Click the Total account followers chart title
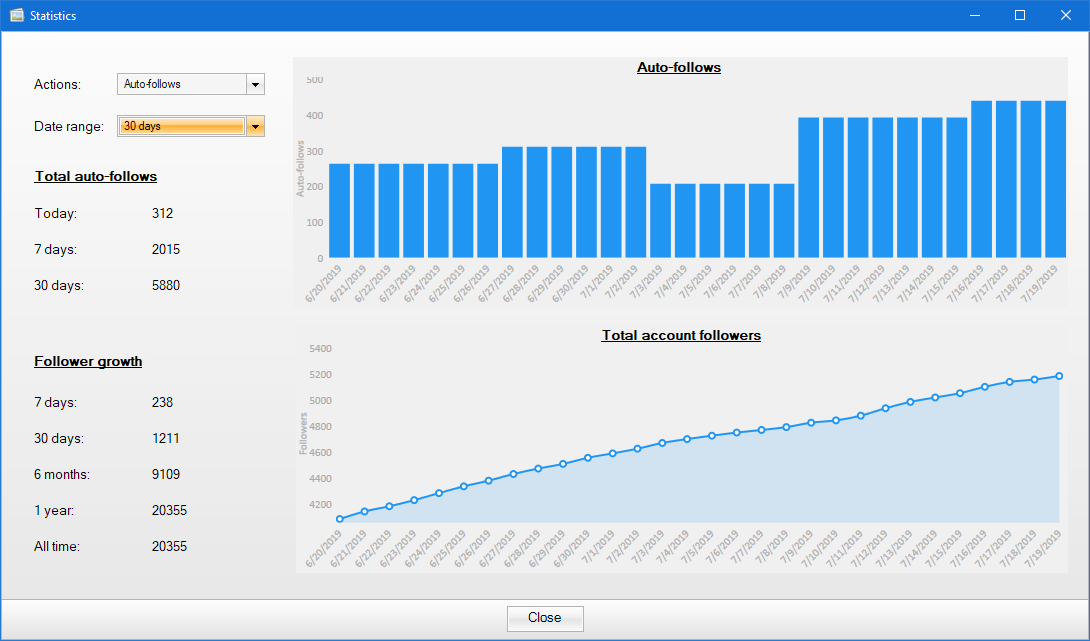The image size is (1090, 641). pos(681,336)
